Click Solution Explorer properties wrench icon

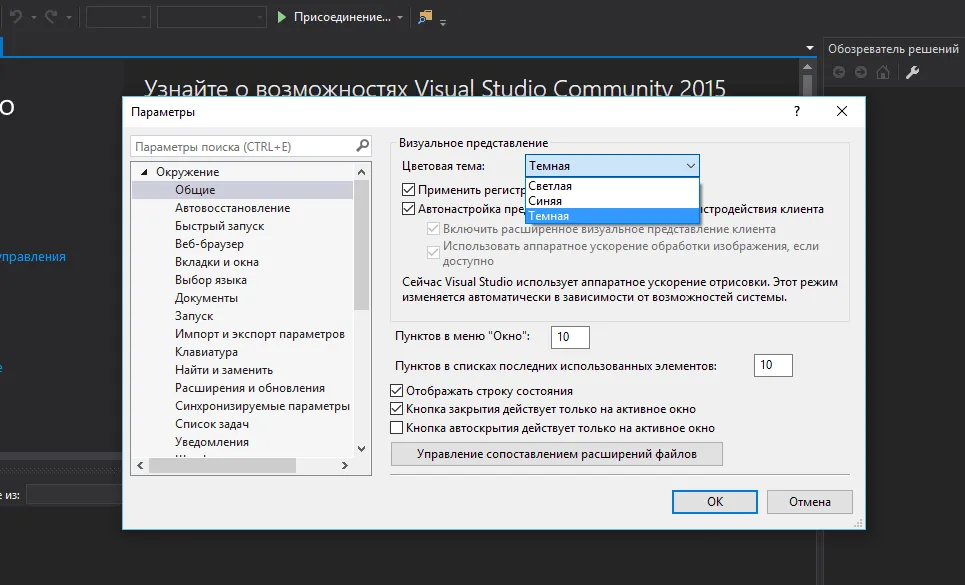pos(912,72)
